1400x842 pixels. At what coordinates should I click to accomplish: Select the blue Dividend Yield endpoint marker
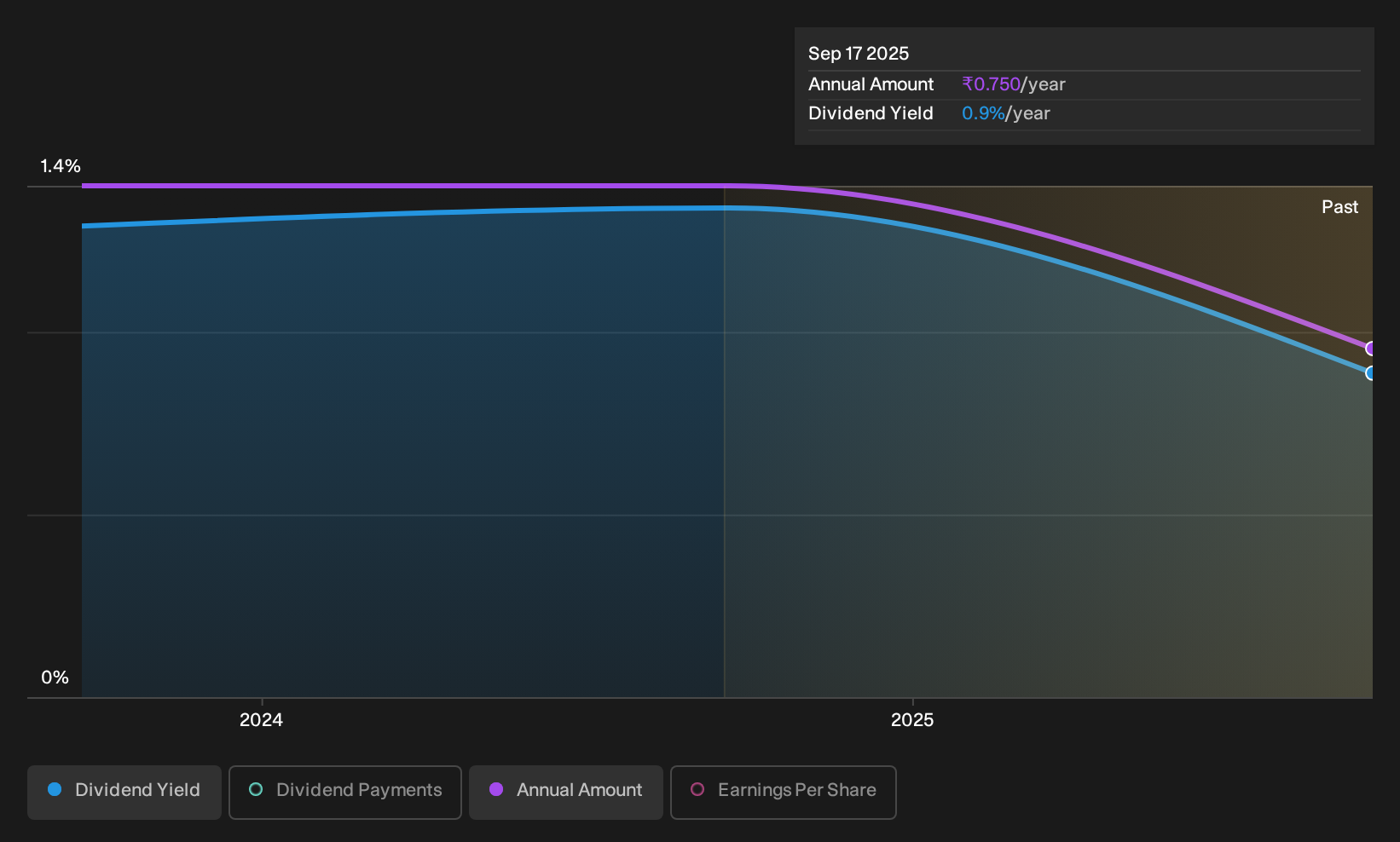coord(1370,373)
